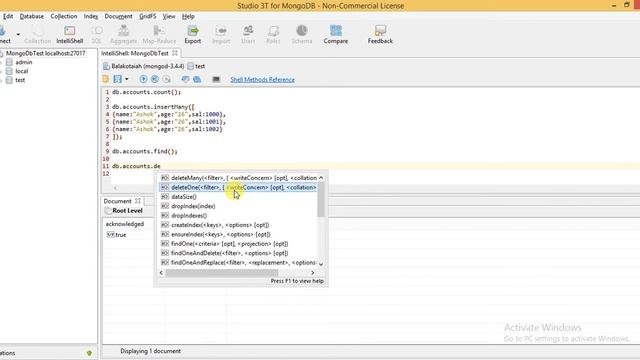Open the Database menu
Viewport: 640px width, 360px height.
31,16
